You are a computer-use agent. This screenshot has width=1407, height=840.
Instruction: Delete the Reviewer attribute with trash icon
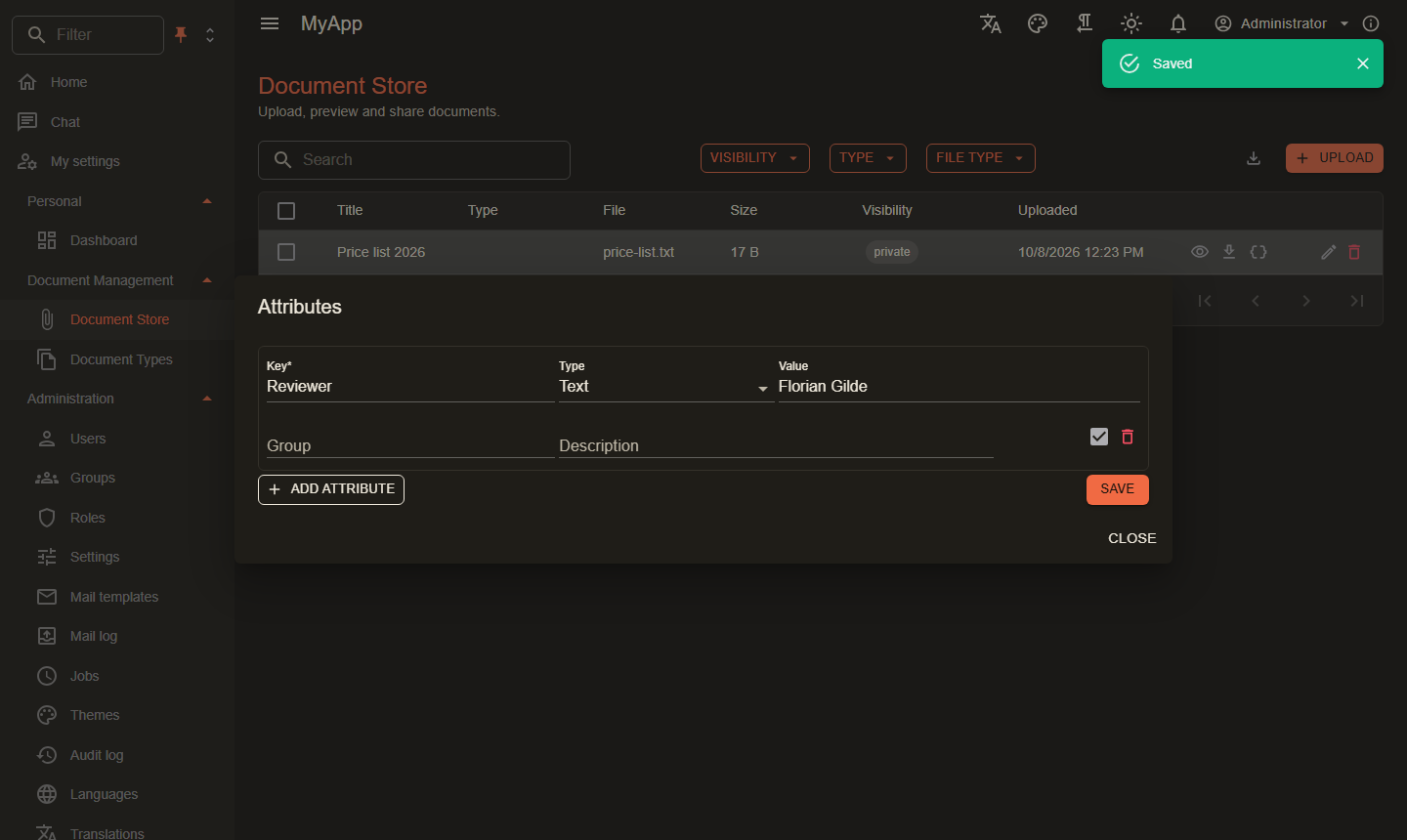pyautogui.click(x=1128, y=437)
